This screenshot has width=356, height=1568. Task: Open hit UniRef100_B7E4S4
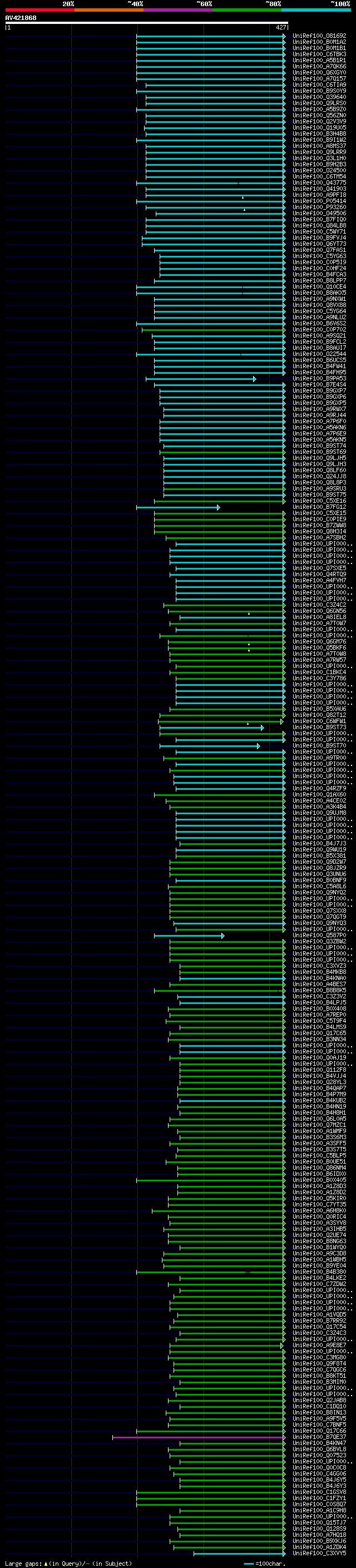click(319, 385)
